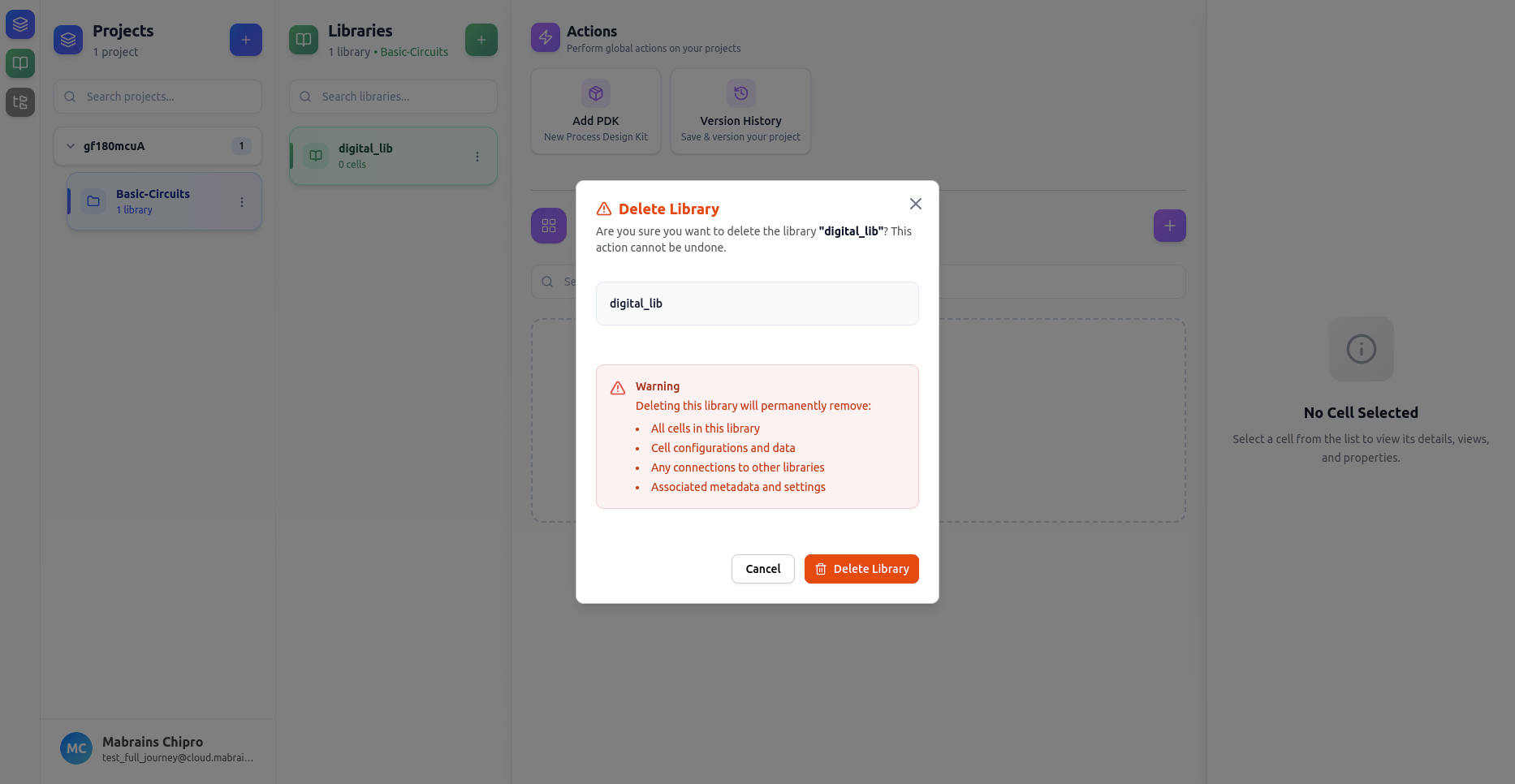Confirm with the Delete Library button
Image resolution: width=1515 pixels, height=784 pixels.
861,569
